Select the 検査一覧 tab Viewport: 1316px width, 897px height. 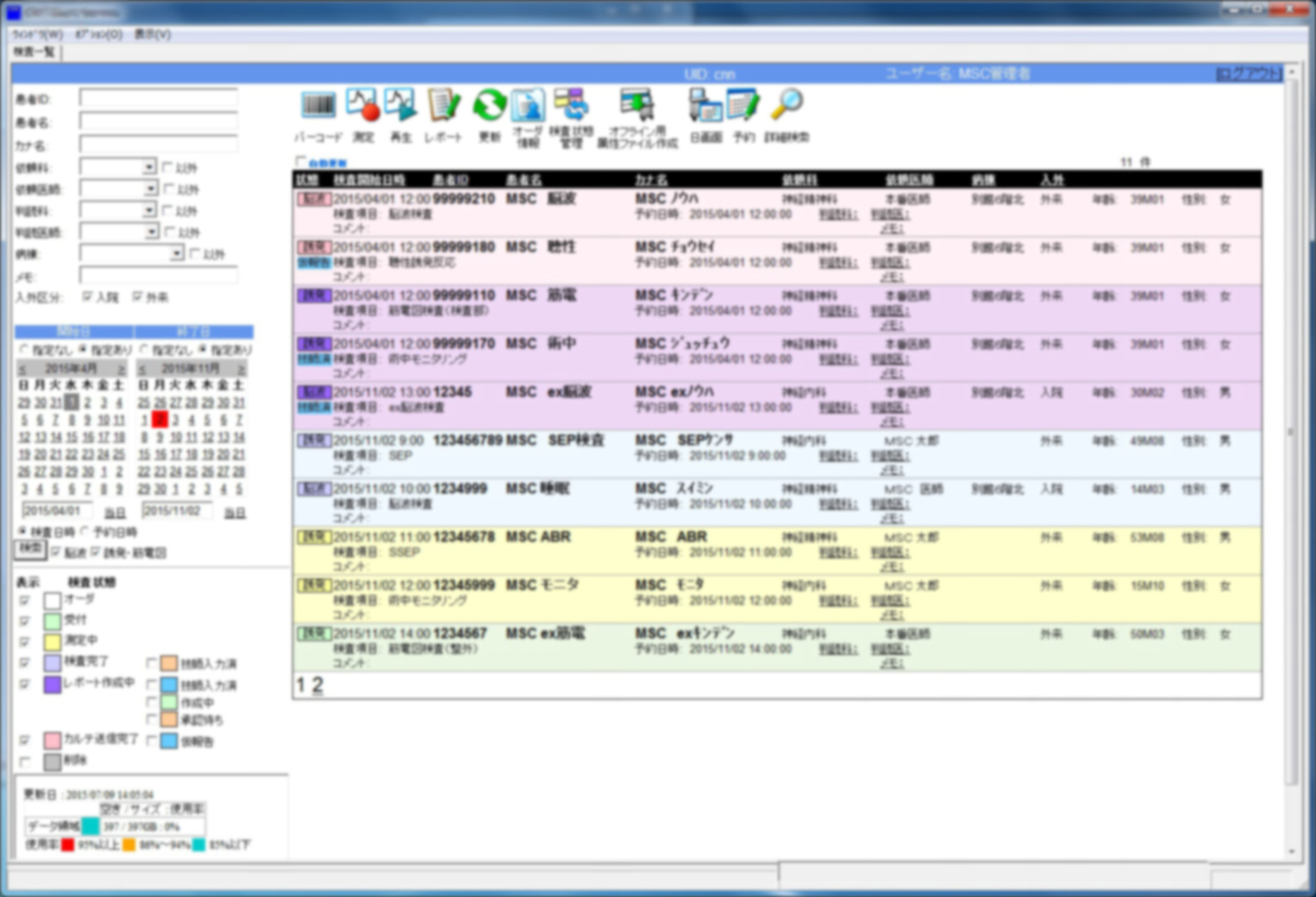[x=34, y=52]
